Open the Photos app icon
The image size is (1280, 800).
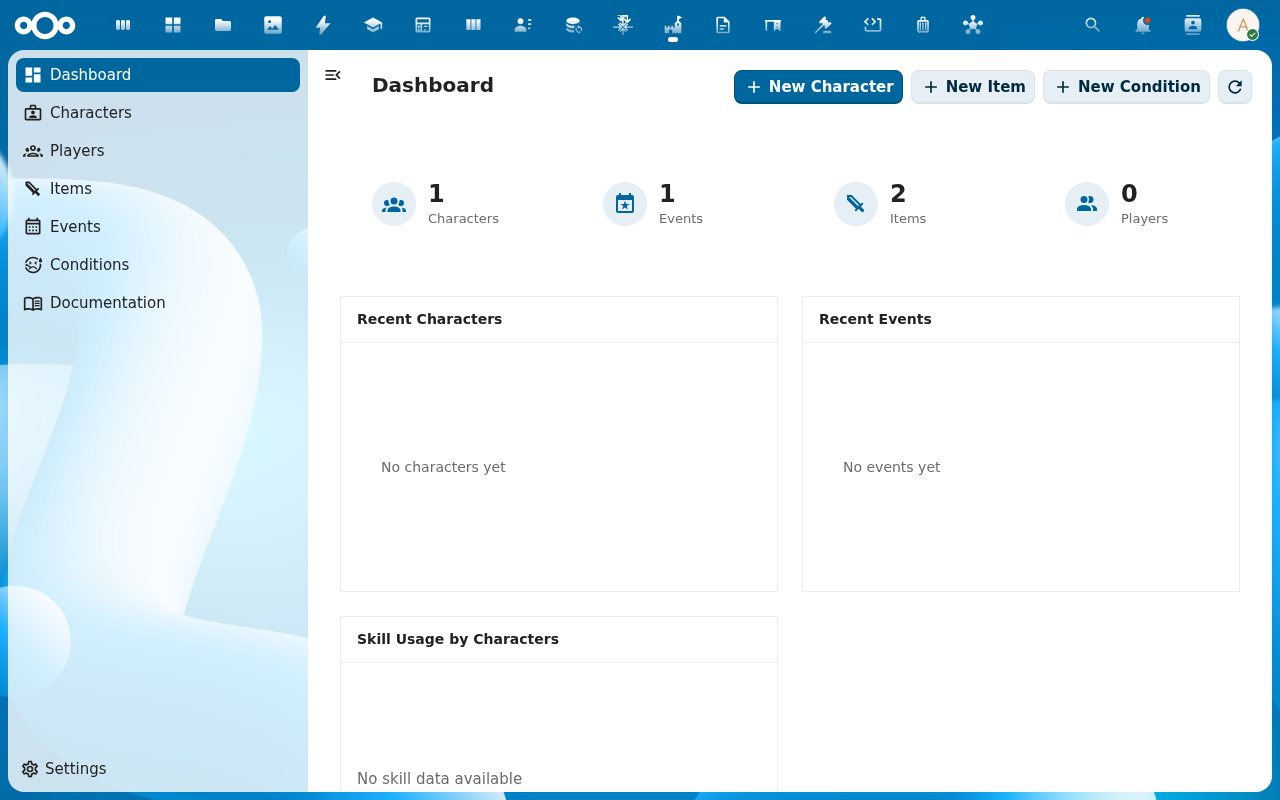pos(273,25)
